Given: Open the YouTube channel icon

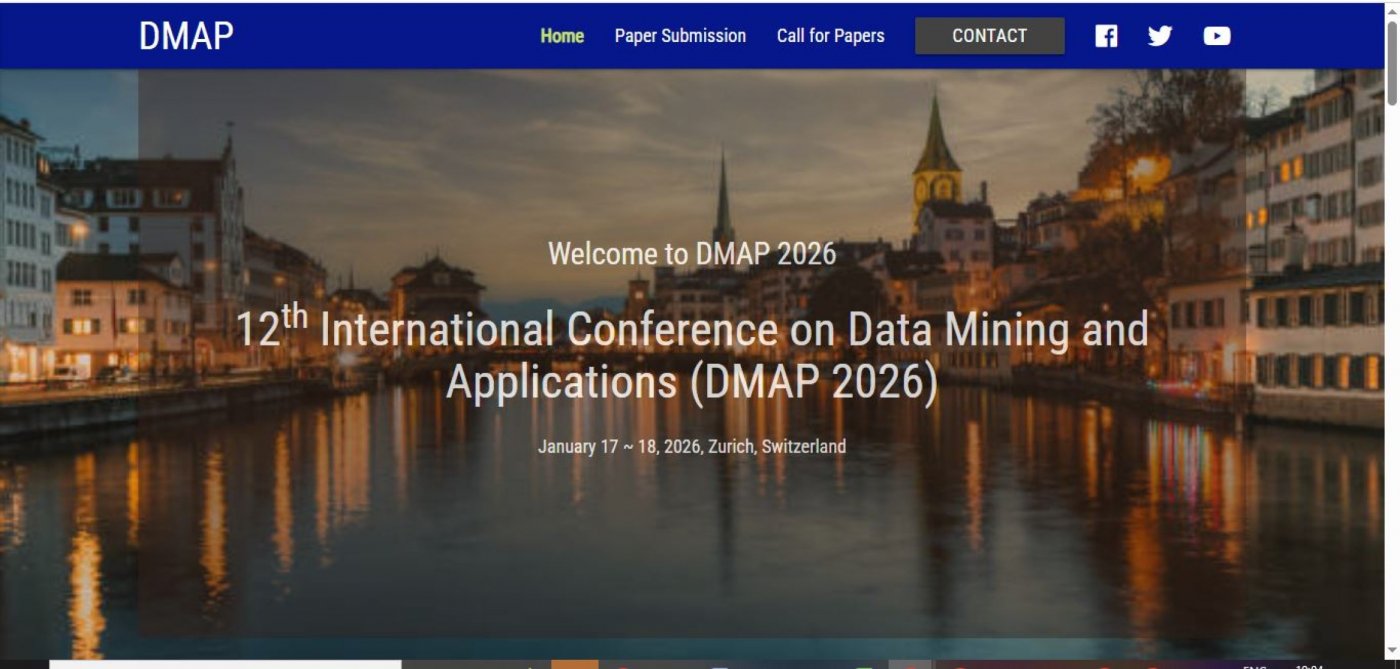Looking at the screenshot, I should click(x=1216, y=36).
